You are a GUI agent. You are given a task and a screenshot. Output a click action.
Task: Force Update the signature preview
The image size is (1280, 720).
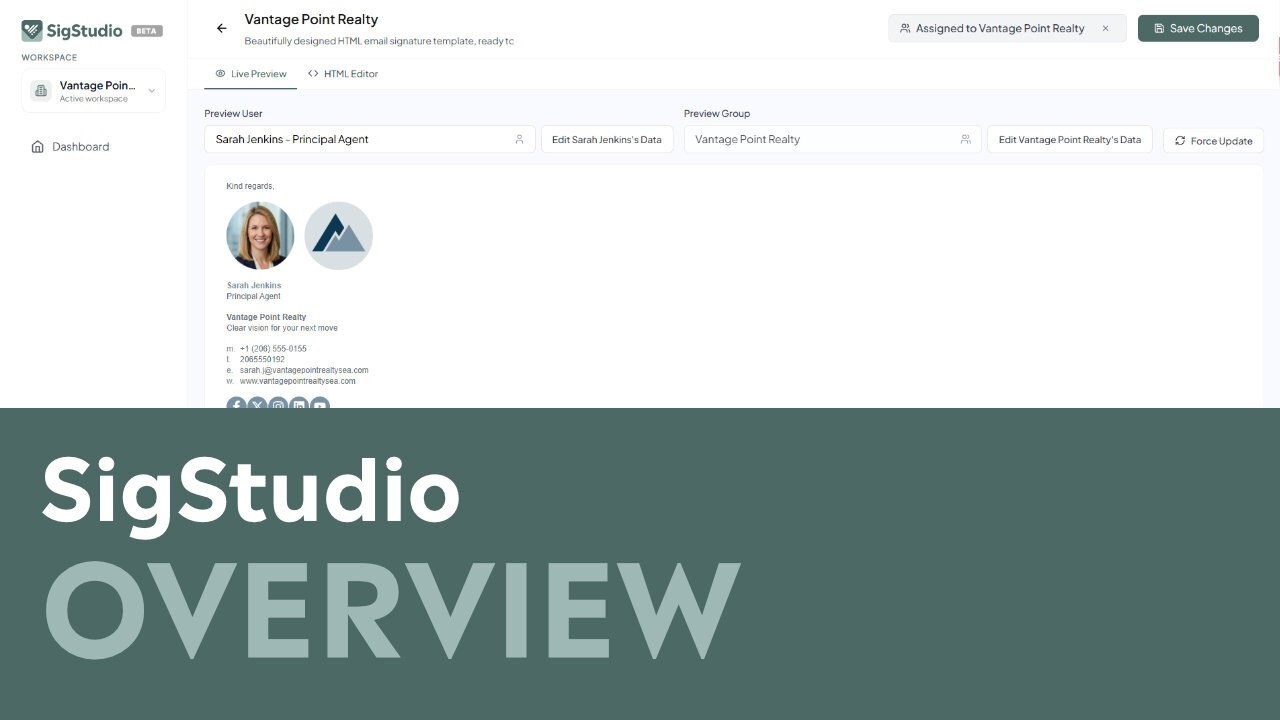point(1213,141)
